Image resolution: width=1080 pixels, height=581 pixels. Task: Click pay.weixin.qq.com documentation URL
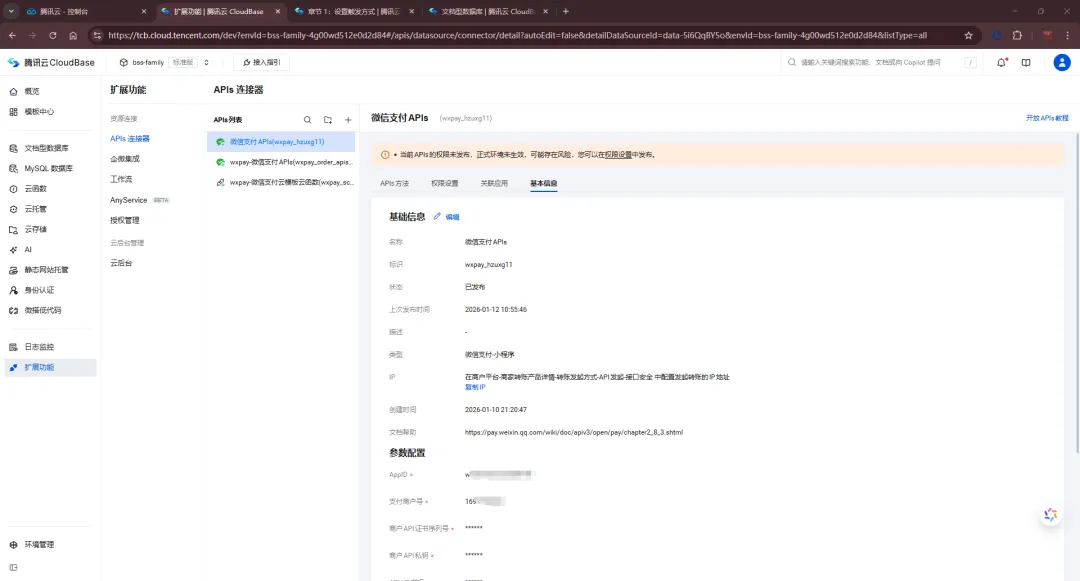pyautogui.click(x=574, y=432)
